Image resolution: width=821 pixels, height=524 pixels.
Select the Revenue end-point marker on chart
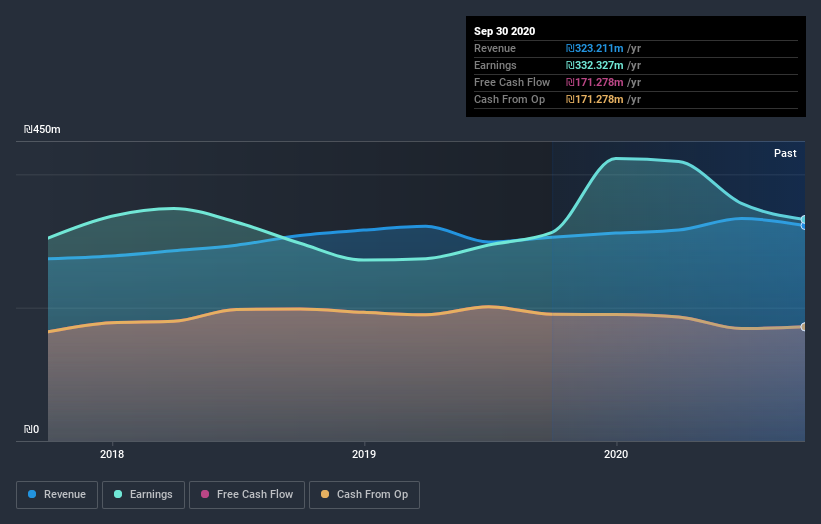pyautogui.click(x=804, y=226)
